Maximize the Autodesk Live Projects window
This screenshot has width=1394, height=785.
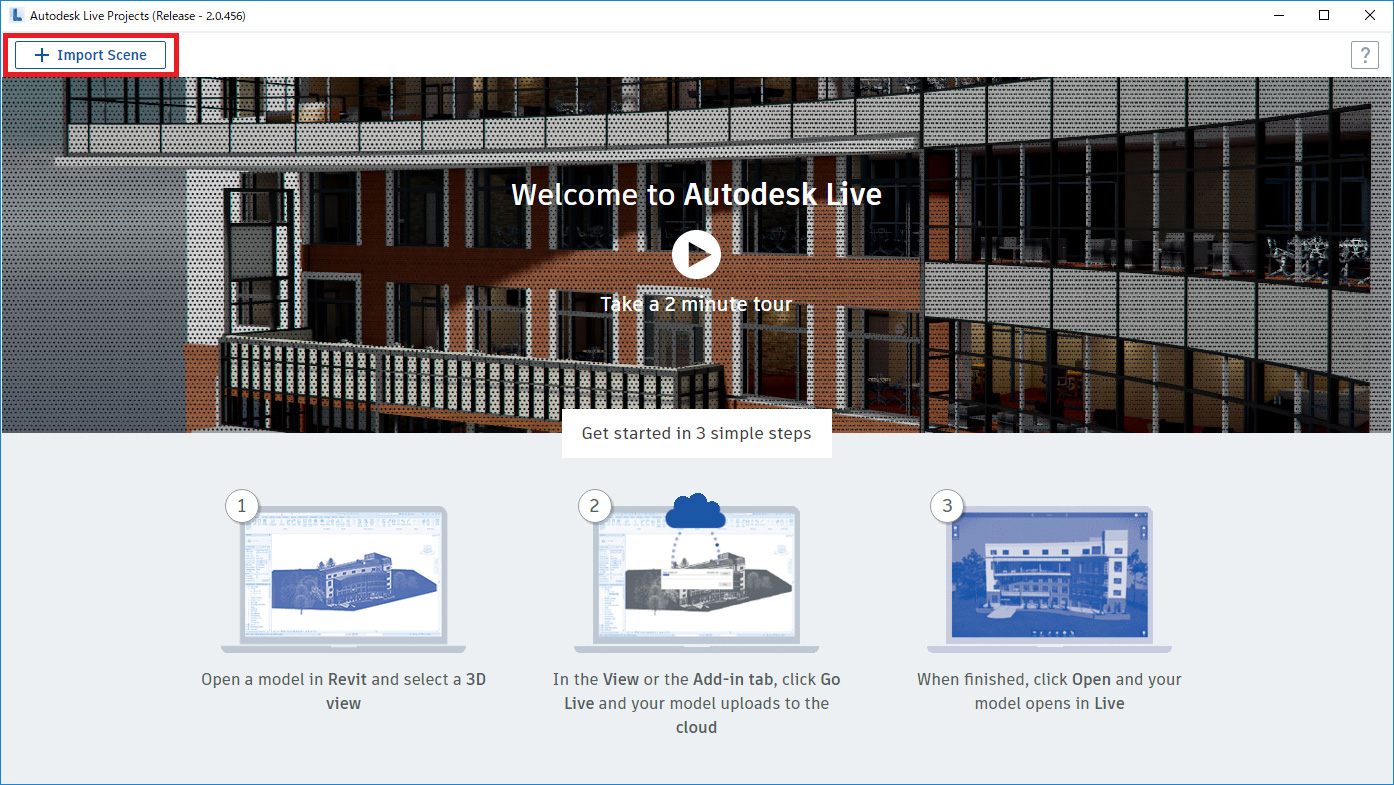pos(1324,16)
